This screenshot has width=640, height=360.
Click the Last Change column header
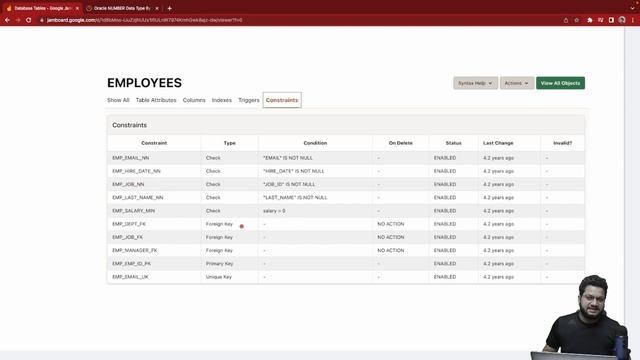[498, 143]
